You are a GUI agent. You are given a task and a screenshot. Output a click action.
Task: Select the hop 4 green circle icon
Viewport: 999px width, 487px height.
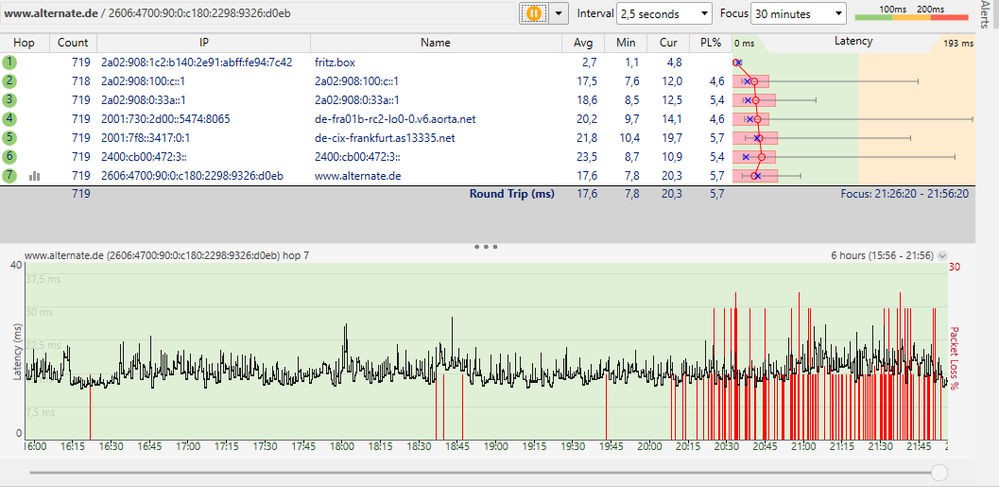coord(10,119)
